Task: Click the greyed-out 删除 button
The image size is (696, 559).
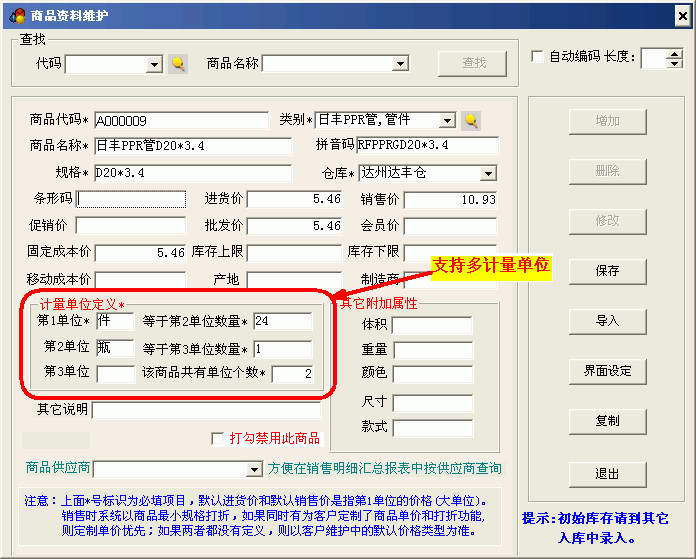Action: coord(607,171)
